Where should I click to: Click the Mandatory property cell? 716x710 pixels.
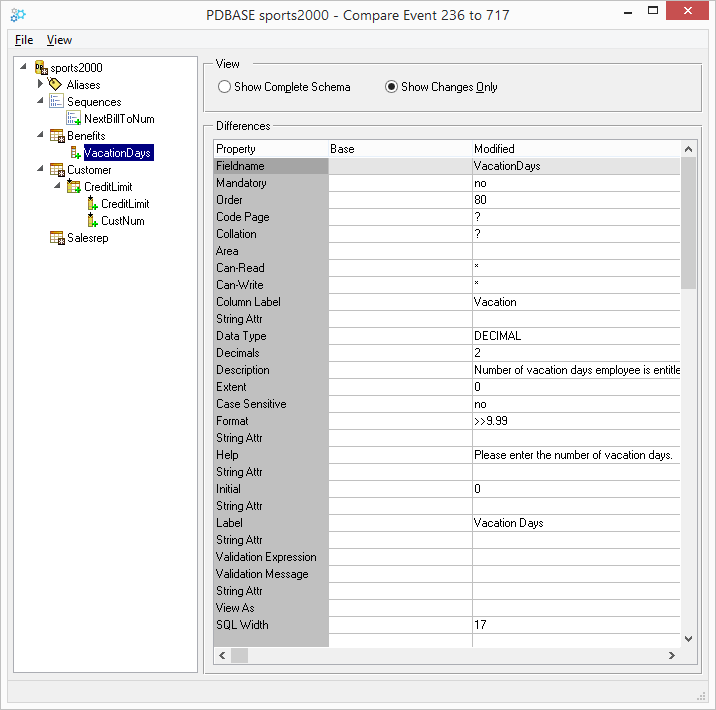(271, 183)
